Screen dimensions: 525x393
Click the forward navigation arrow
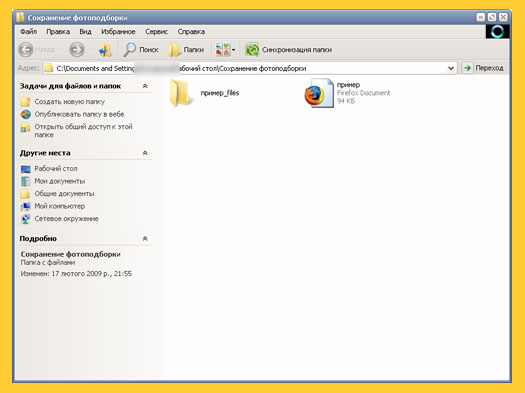pyautogui.click(x=77, y=50)
